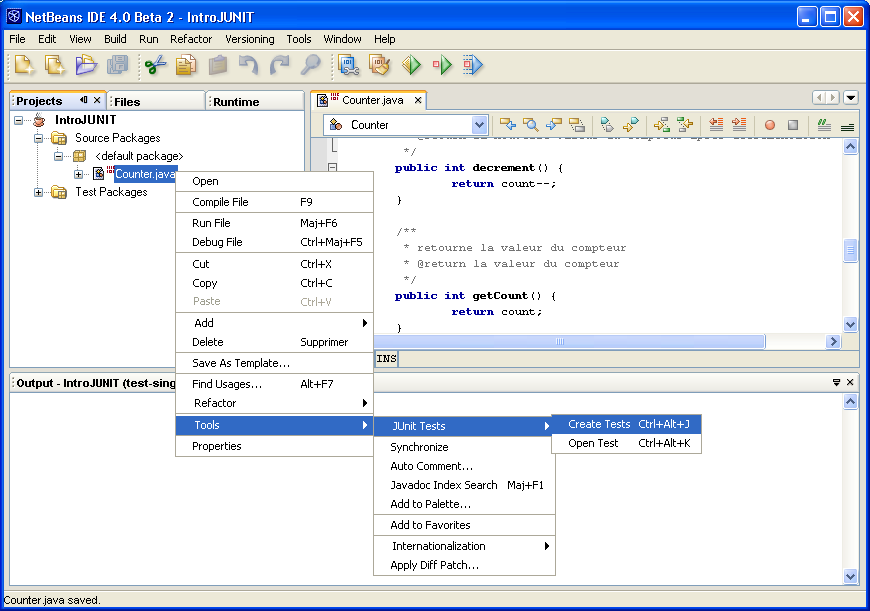Expand the Add submenu in the context menu
The image size is (870, 611).
coord(274,323)
